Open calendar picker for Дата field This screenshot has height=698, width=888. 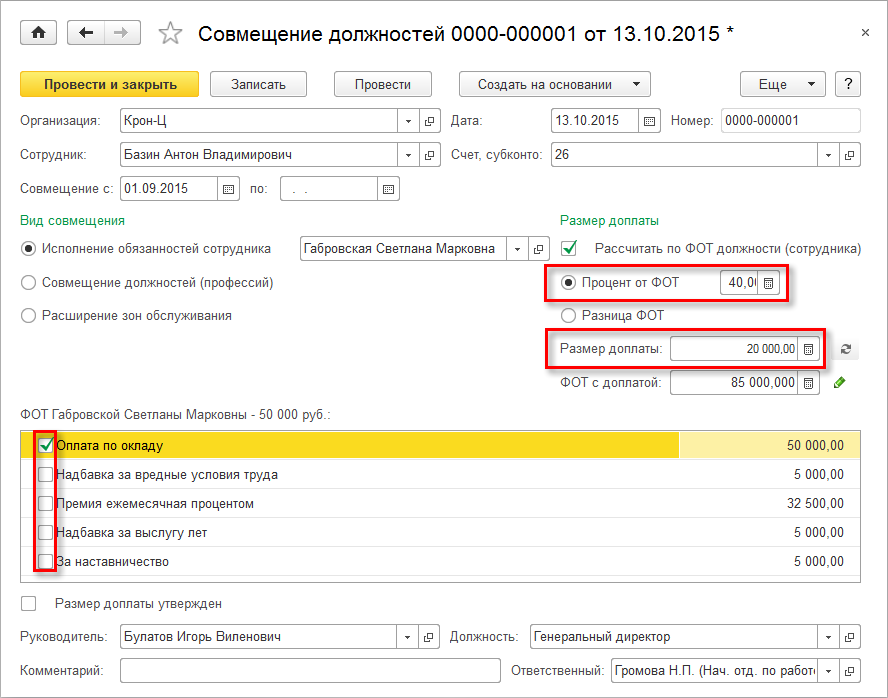click(x=650, y=121)
